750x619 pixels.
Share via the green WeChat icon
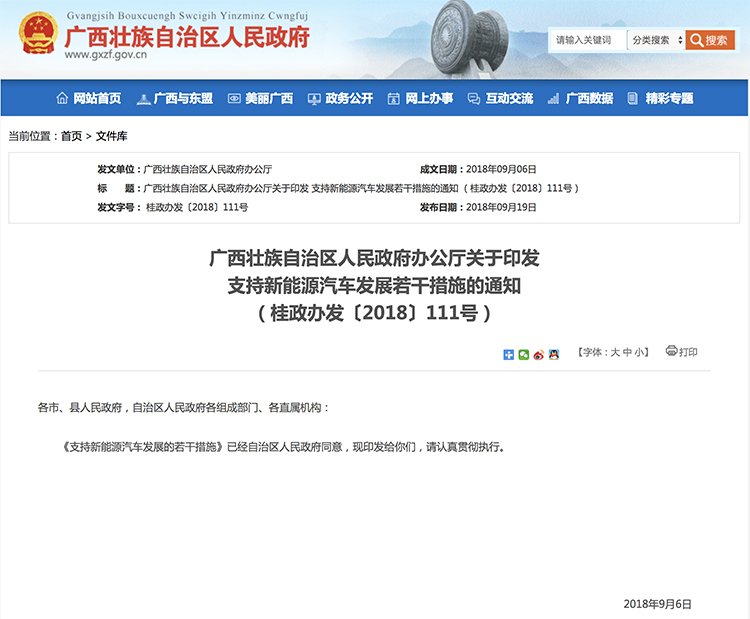click(524, 354)
